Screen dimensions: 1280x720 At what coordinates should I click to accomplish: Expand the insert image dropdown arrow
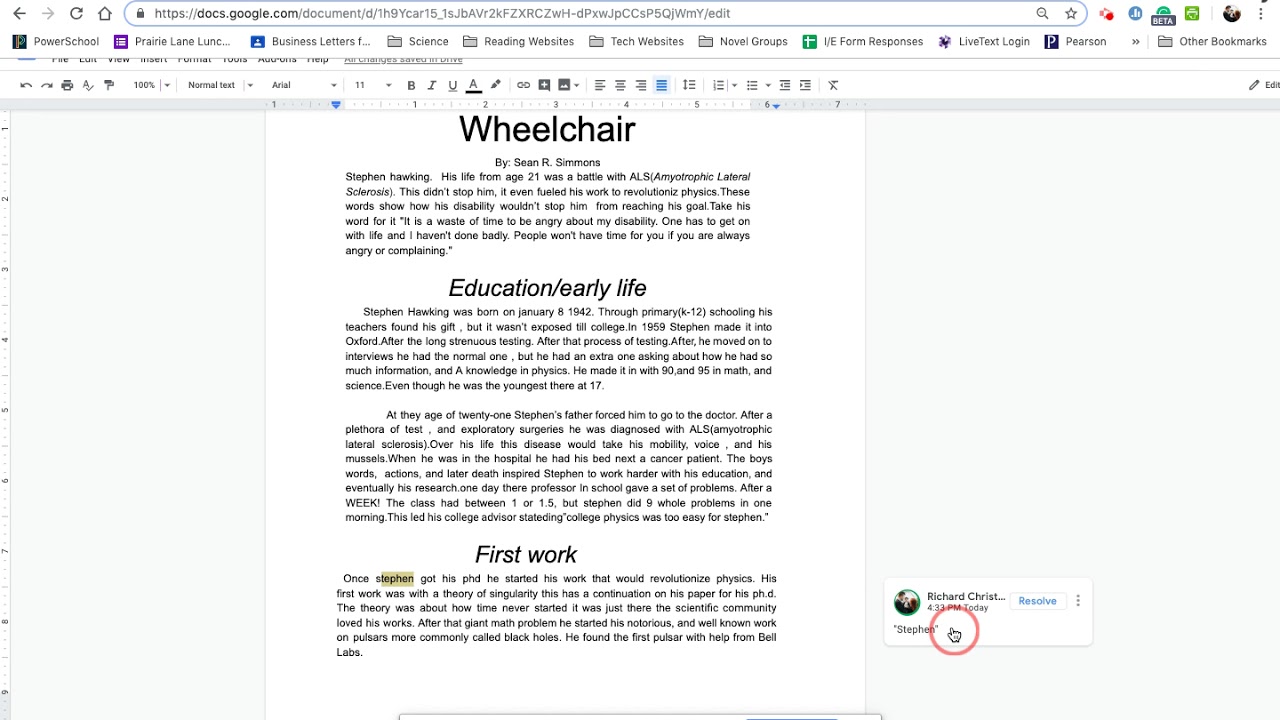(x=579, y=85)
